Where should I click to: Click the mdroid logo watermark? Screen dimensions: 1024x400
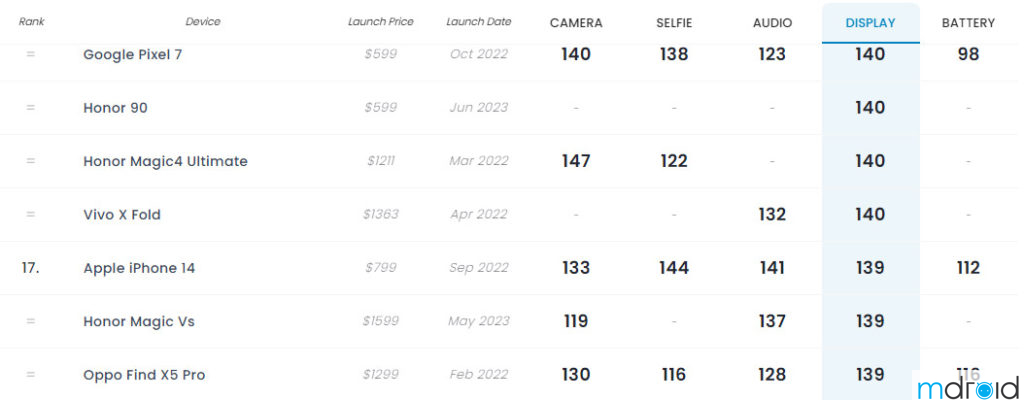click(x=966, y=387)
